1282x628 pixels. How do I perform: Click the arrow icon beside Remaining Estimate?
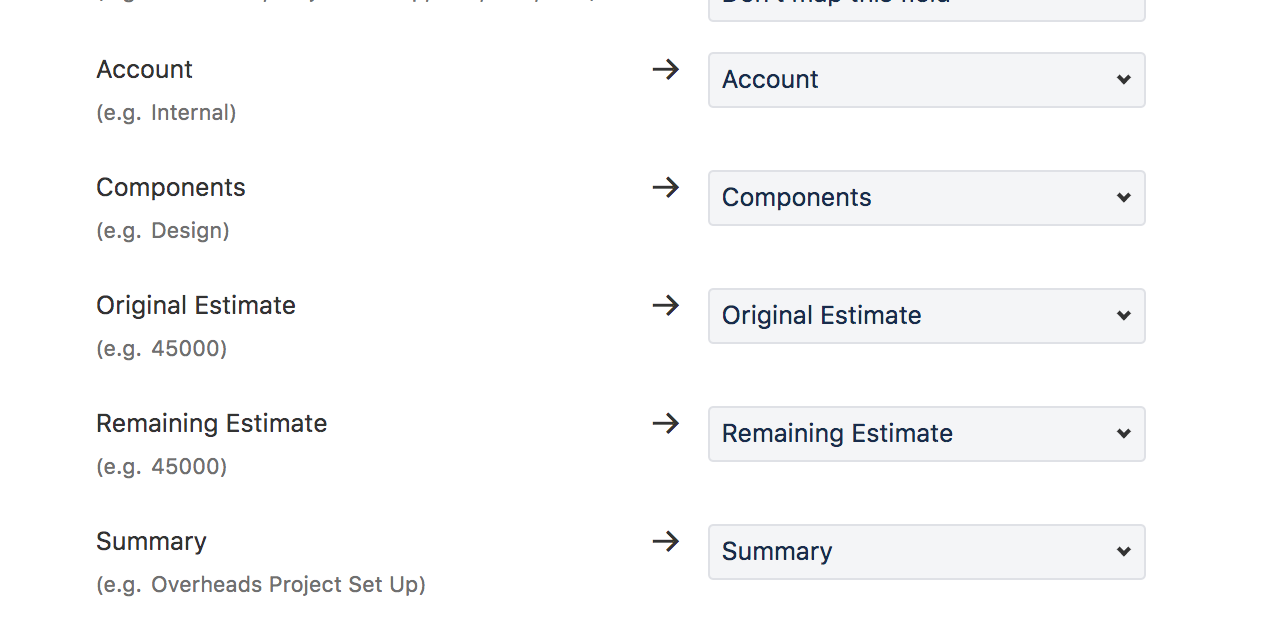coord(665,423)
